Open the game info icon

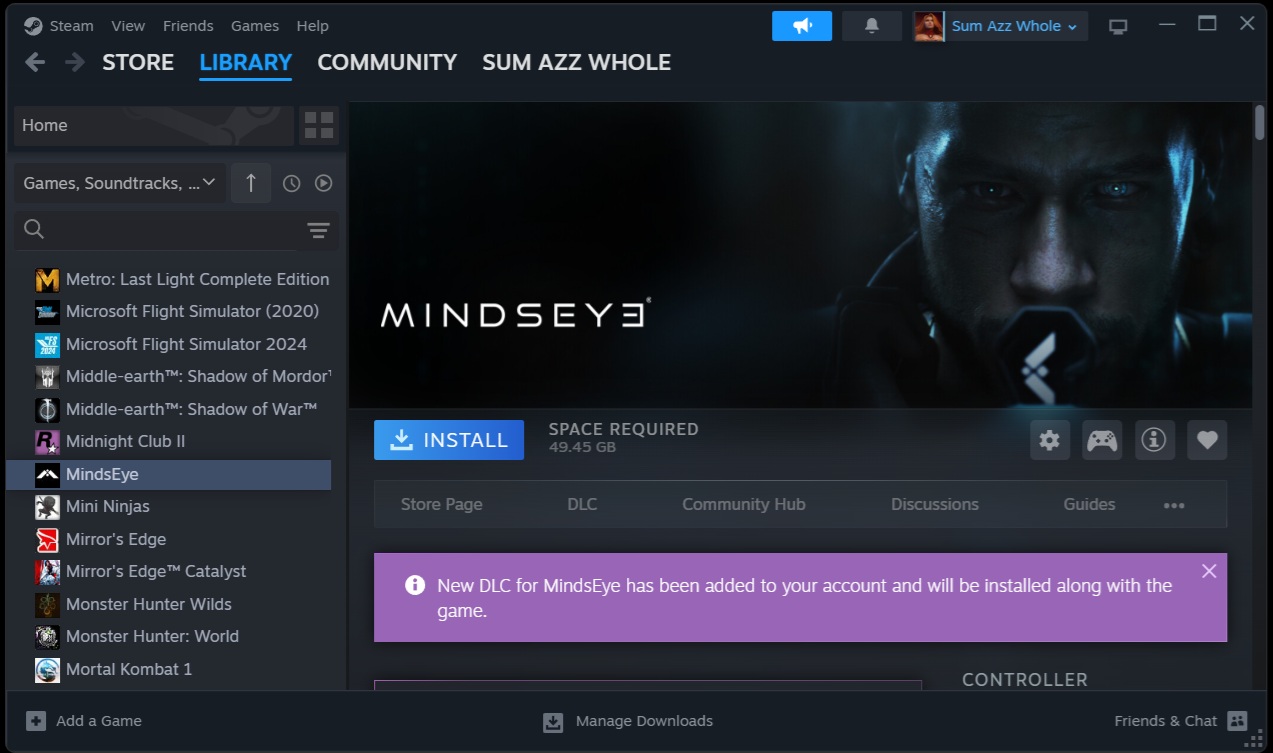tap(1154, 440)
